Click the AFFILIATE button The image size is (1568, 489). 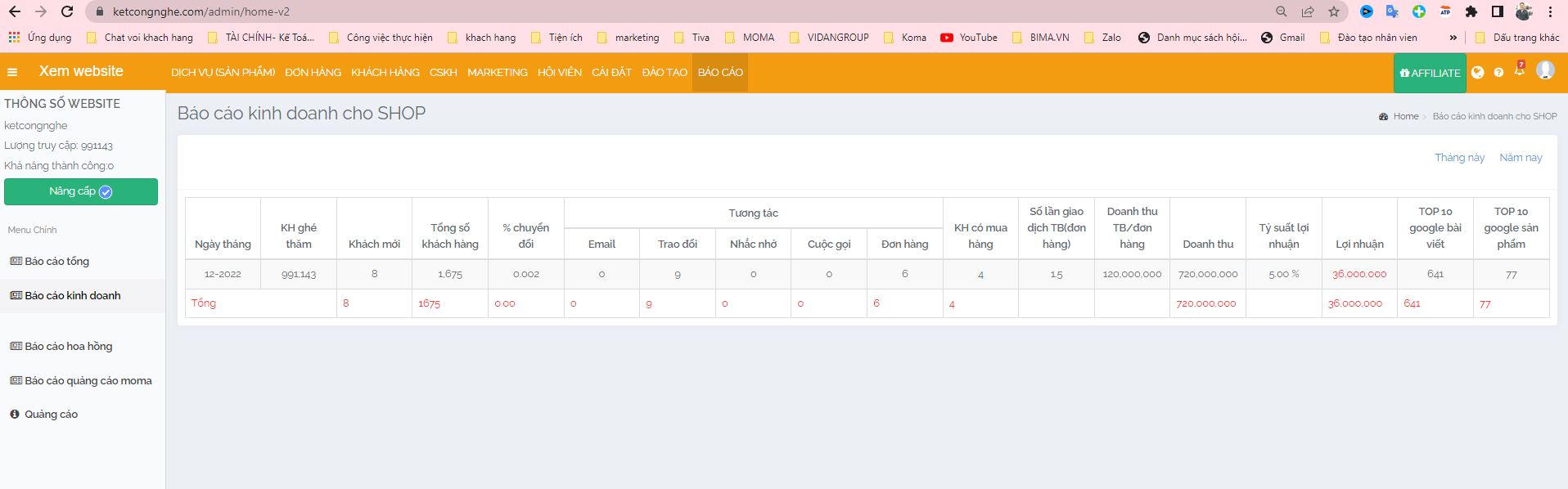tap(1430, 73)
